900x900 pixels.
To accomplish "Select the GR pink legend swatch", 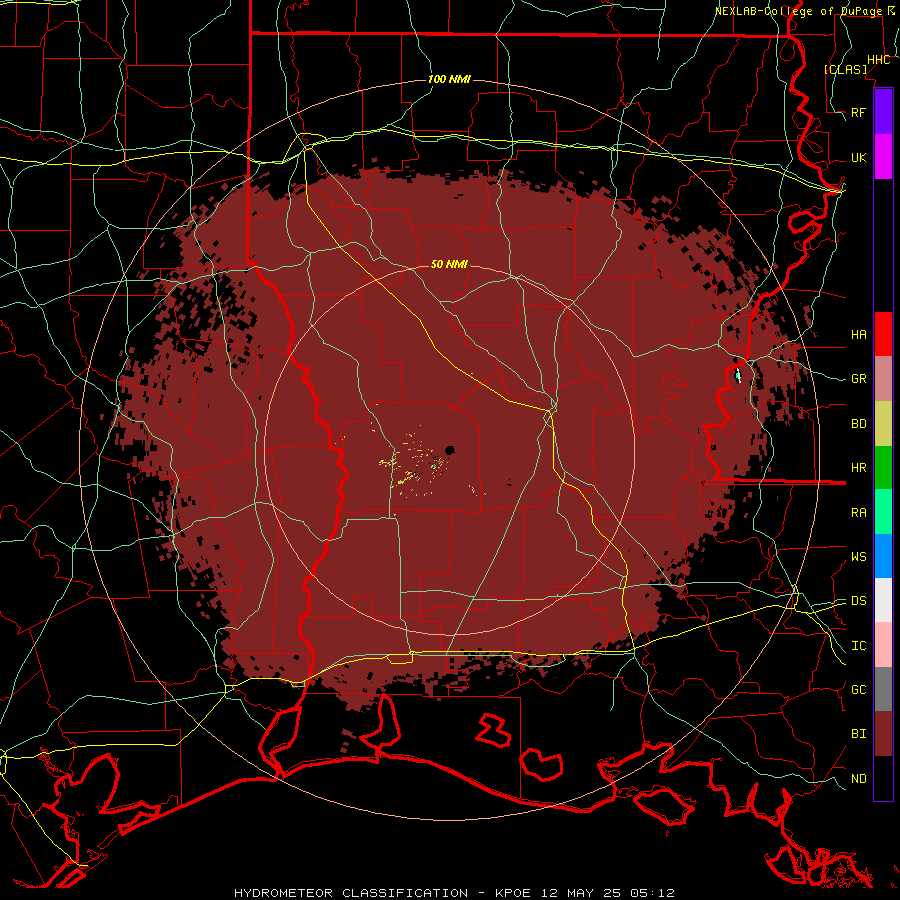I will (883, 378).
